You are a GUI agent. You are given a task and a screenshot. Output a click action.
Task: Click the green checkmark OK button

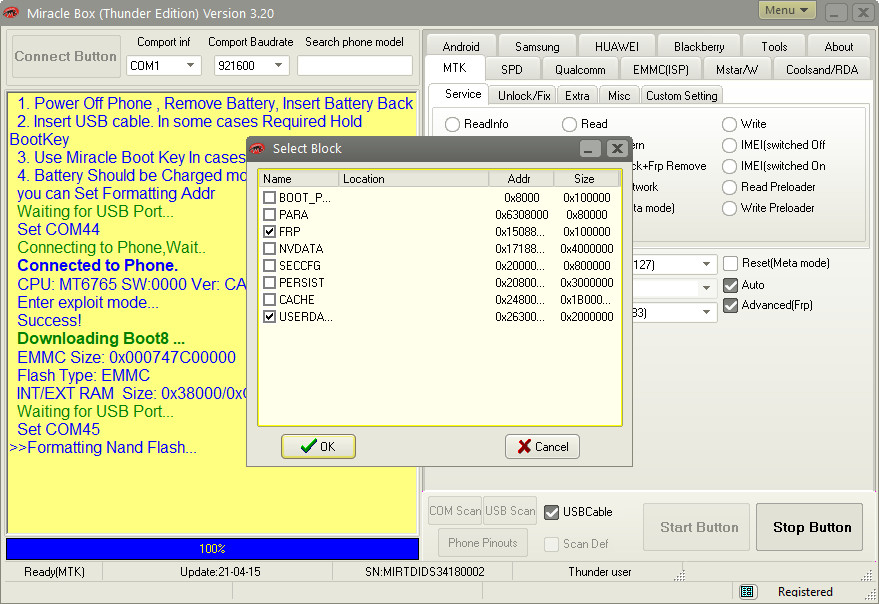[x=318, y=446]
